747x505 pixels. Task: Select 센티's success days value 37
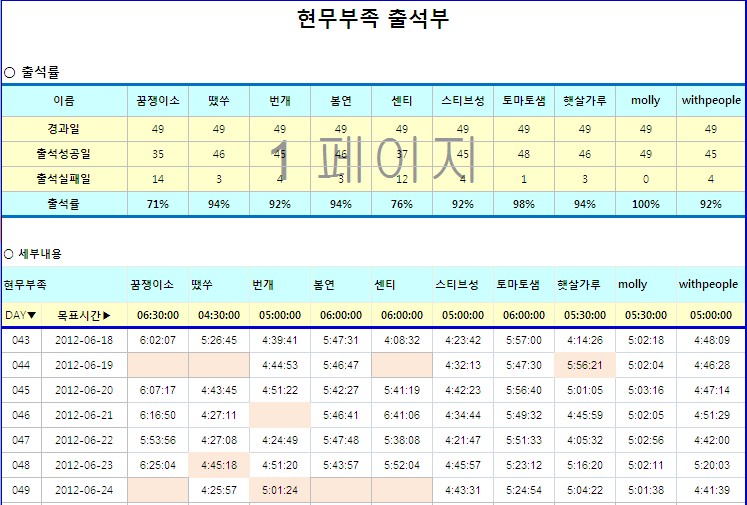point(402,154)
